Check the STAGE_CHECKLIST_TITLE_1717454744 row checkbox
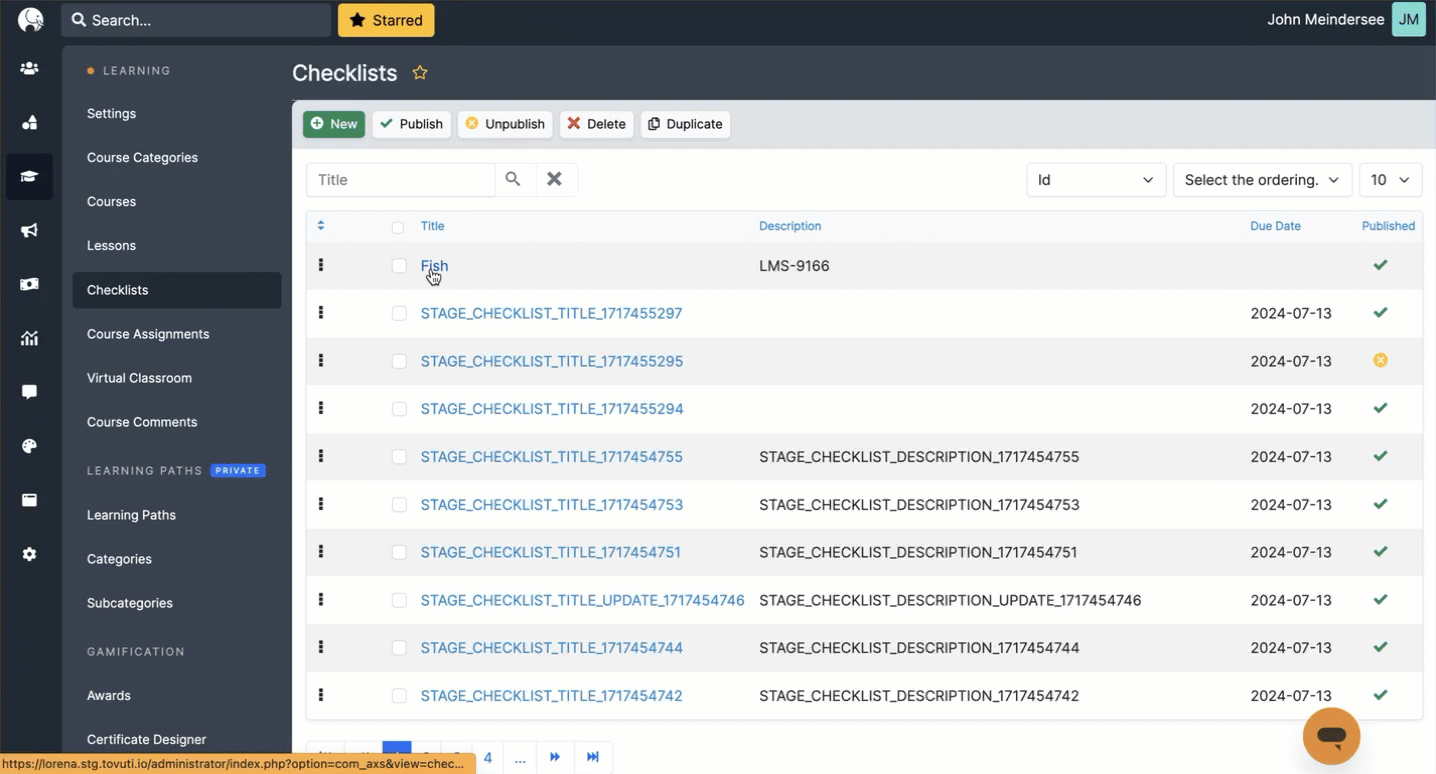The image size is (1436, 774). click(399, 648)
